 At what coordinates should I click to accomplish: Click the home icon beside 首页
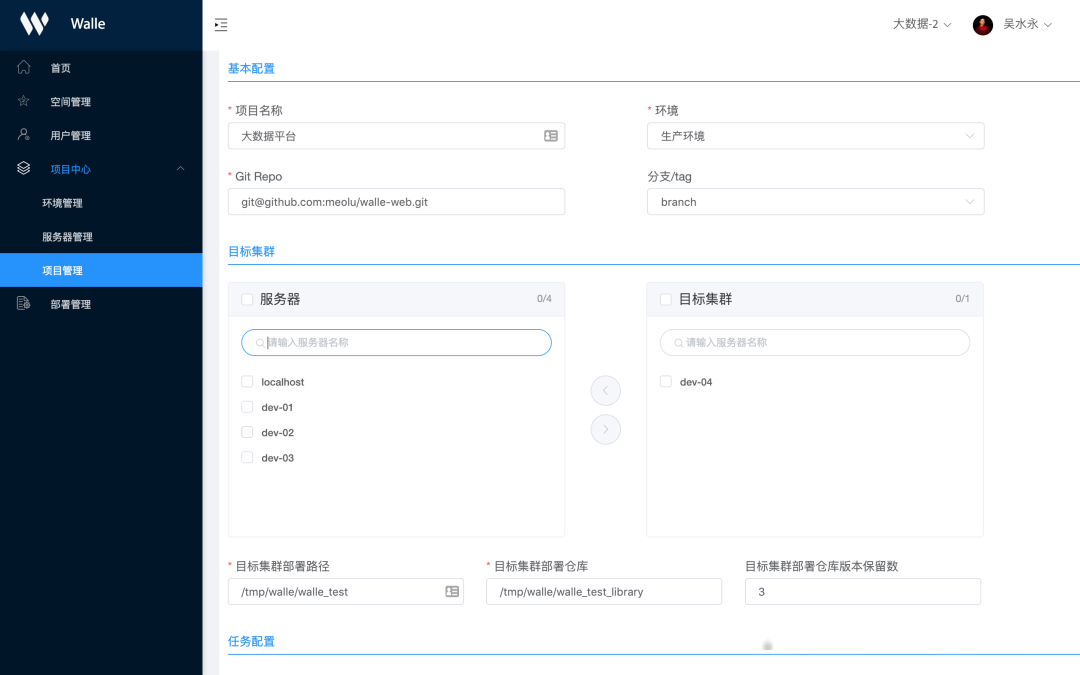pos(24,68)
